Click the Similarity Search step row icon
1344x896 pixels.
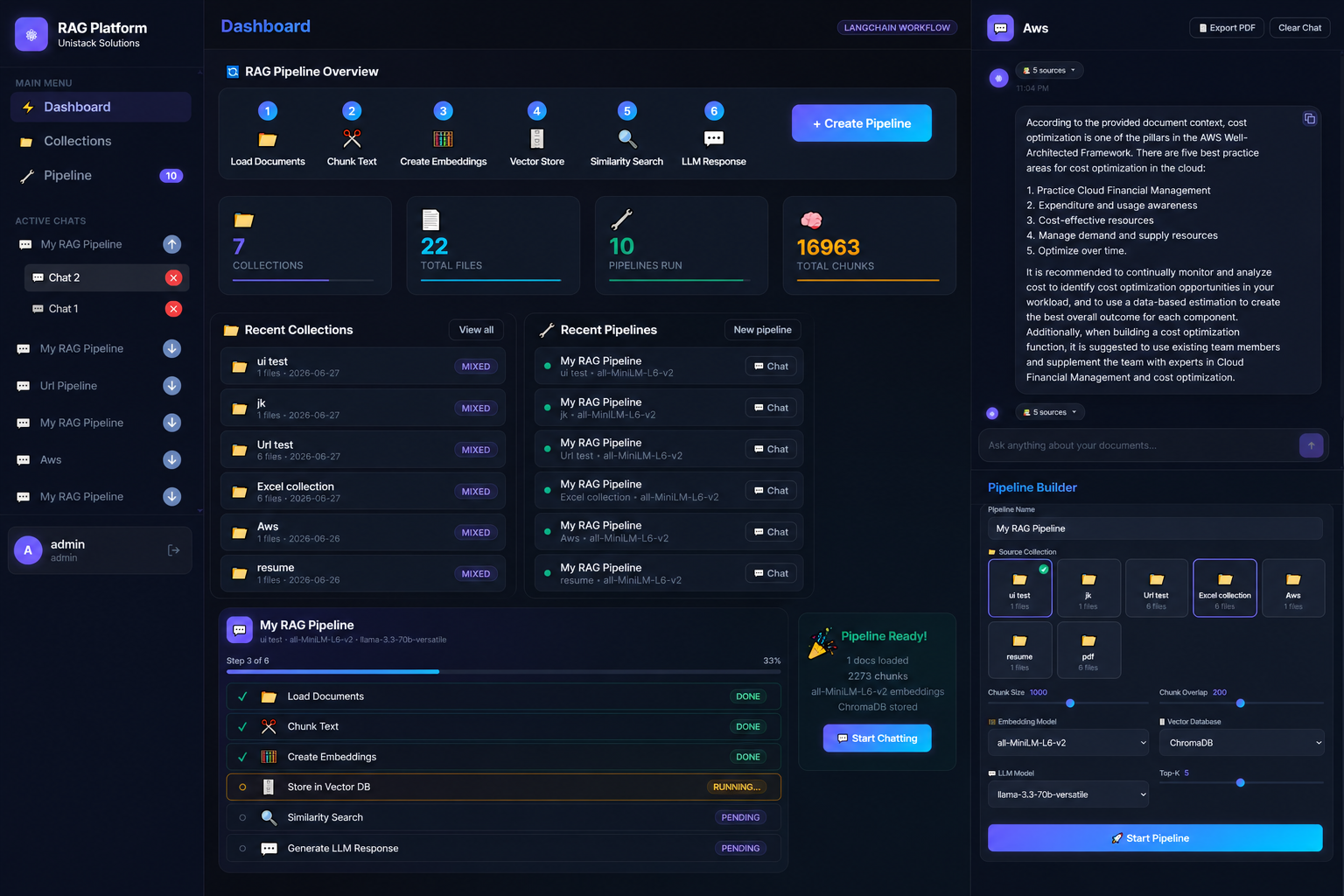269,817
